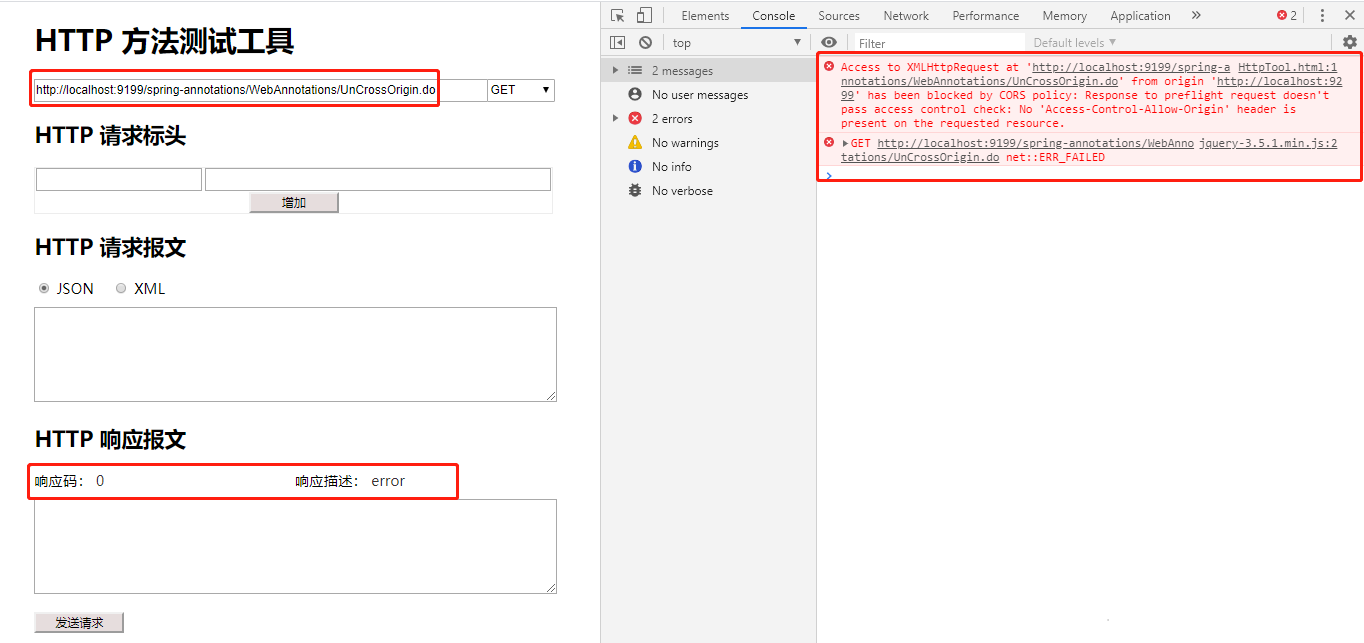This screenshot has width=1364, height=643.
Task: Click the 'HTTP 方法测试工具' heading
Action: tap(165, 41)
